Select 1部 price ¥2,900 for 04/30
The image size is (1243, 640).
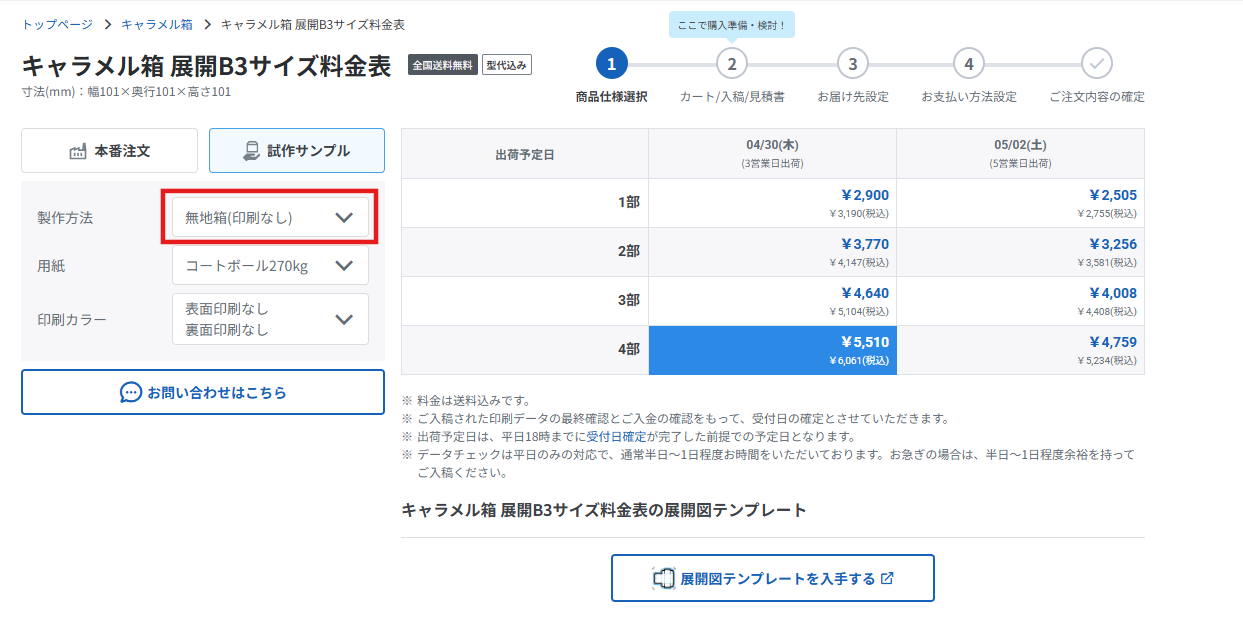pos(773,203)
